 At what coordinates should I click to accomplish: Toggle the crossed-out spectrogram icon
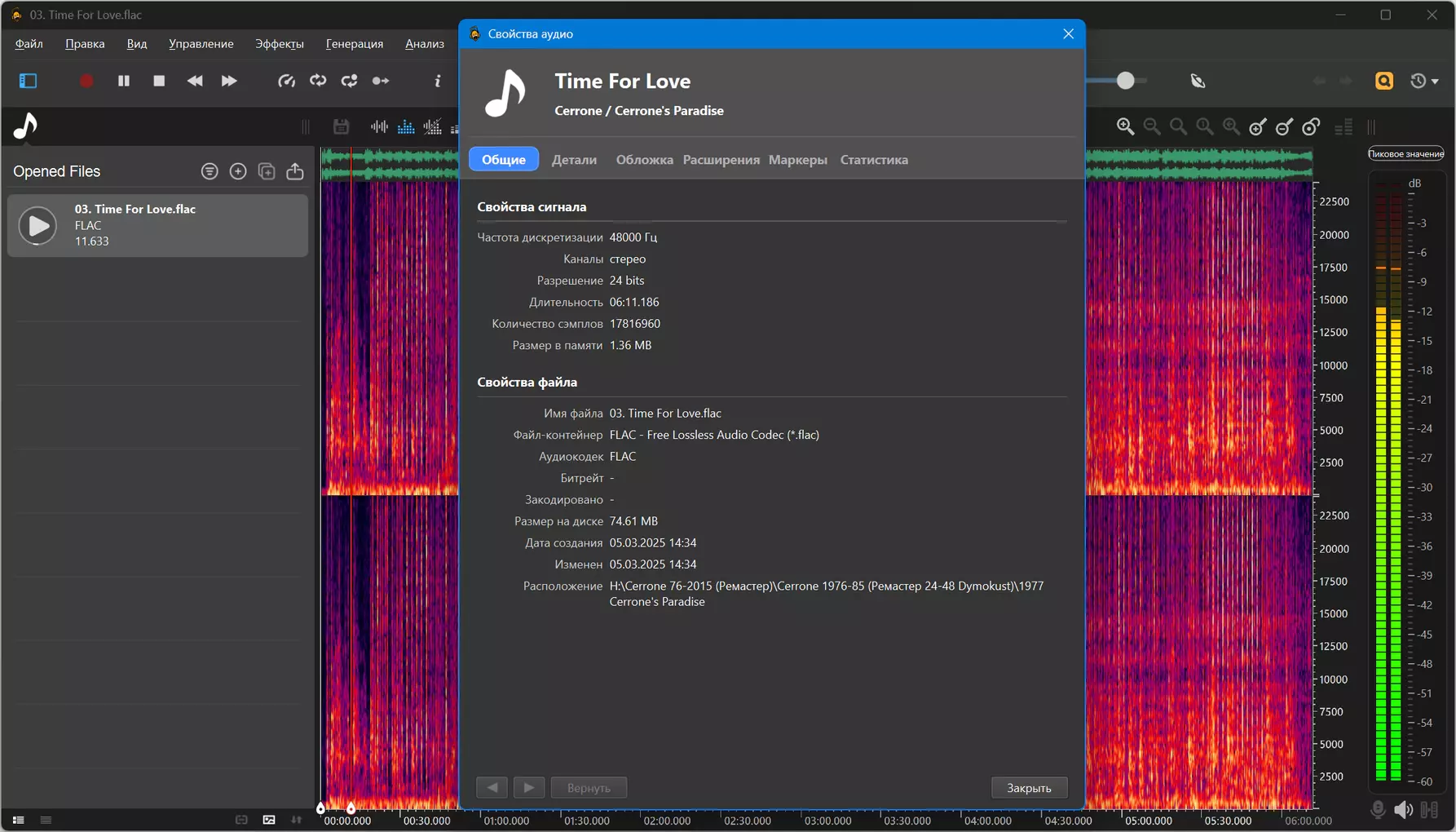pyautogui.click(x=433, y=126)
